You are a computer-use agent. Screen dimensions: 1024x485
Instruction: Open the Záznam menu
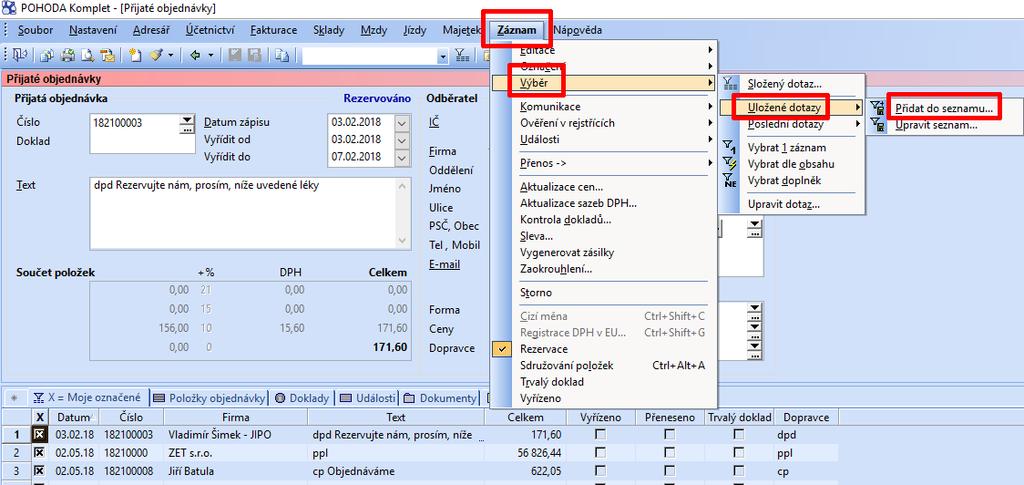point(517,30)
